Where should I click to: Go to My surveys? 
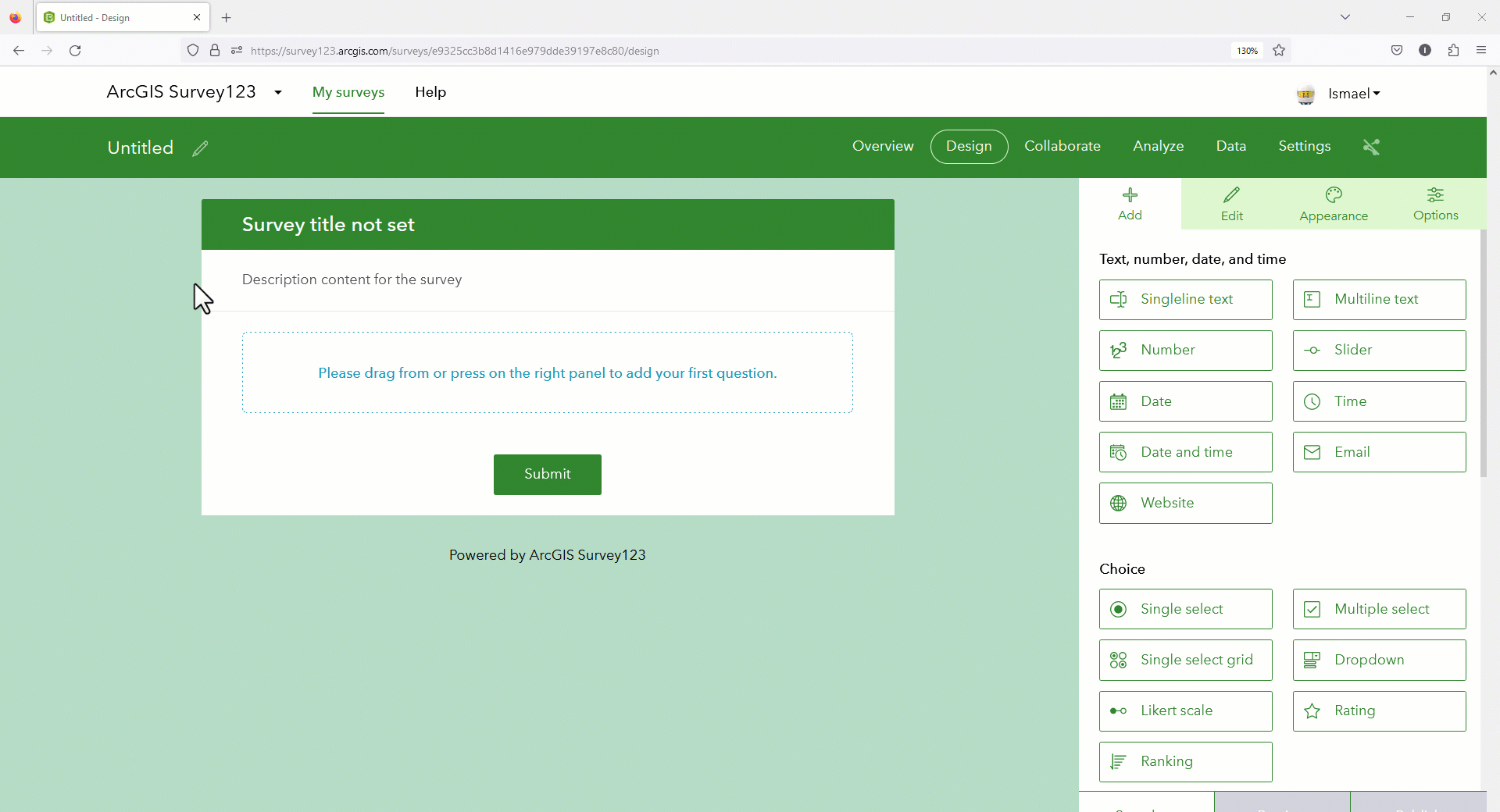348,92
